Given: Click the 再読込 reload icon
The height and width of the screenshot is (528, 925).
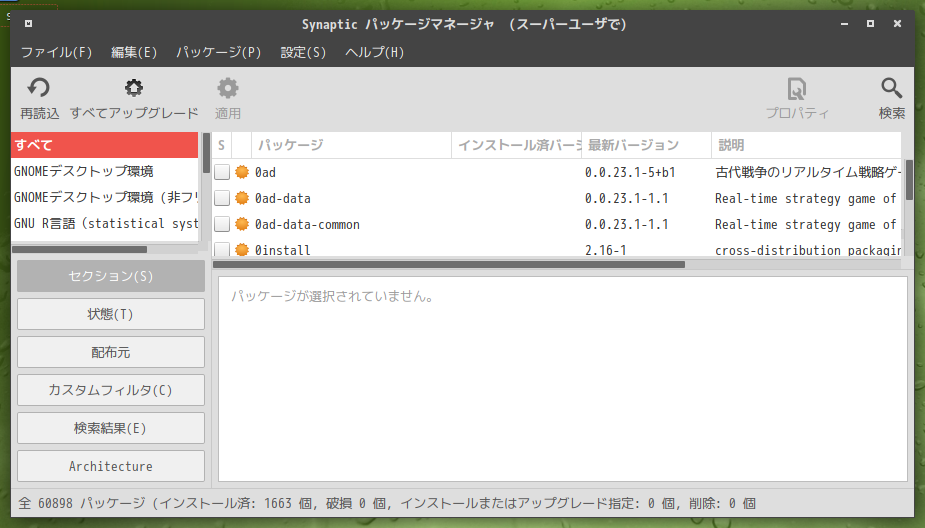Looking at the screenshot, I should (39, 88).
